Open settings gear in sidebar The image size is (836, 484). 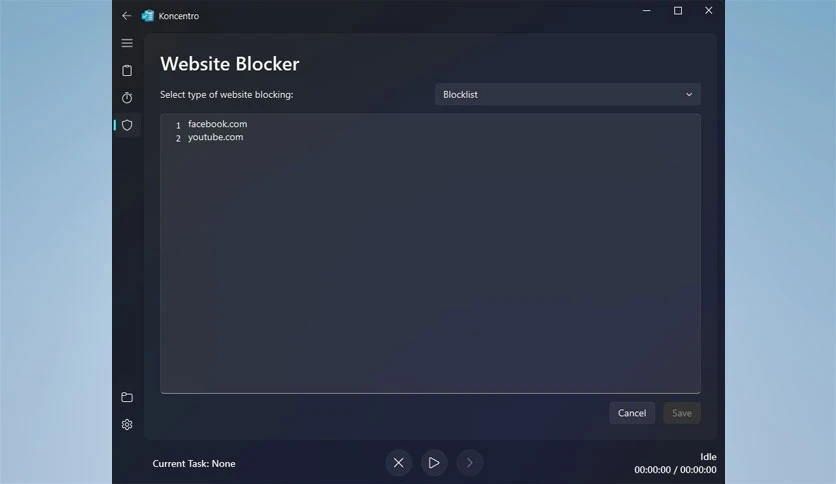[x=127, y=424]
